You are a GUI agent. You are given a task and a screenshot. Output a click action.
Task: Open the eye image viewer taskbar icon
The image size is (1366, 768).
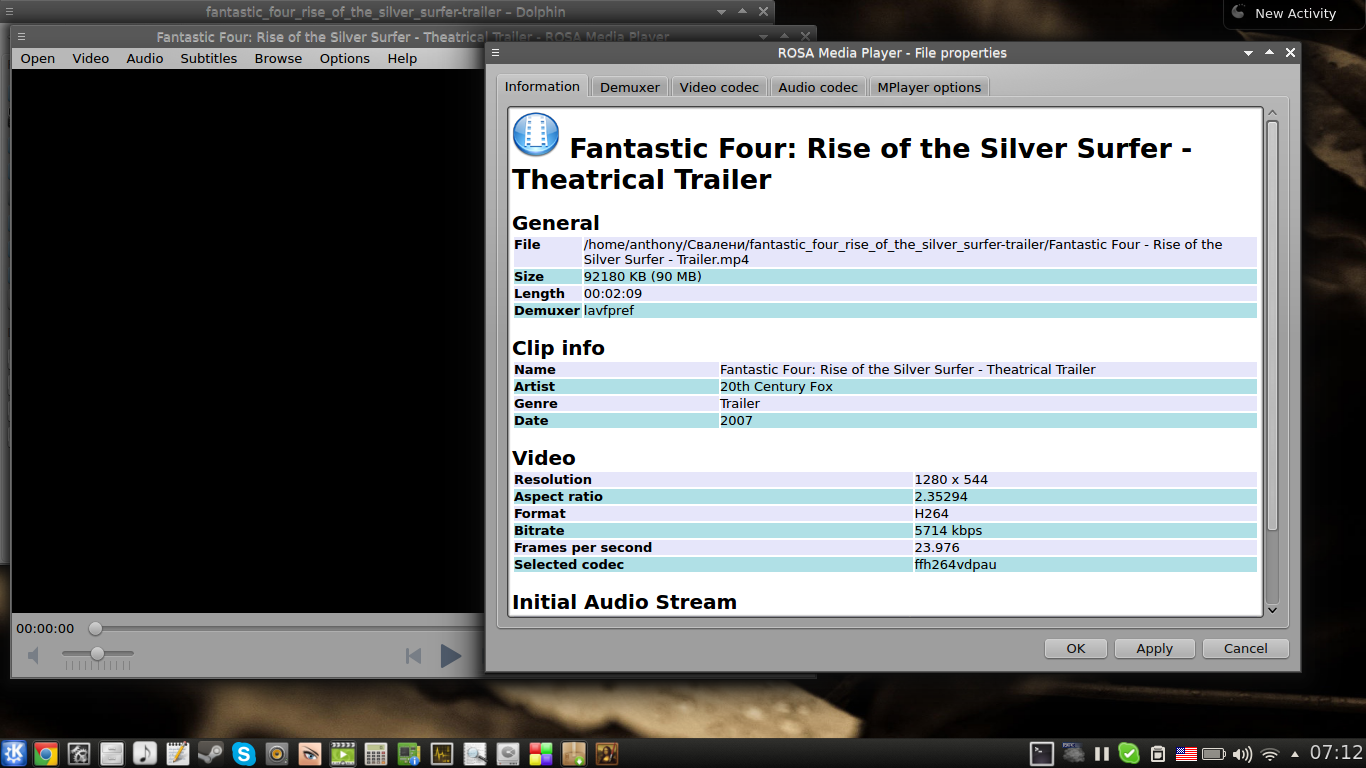310,753
